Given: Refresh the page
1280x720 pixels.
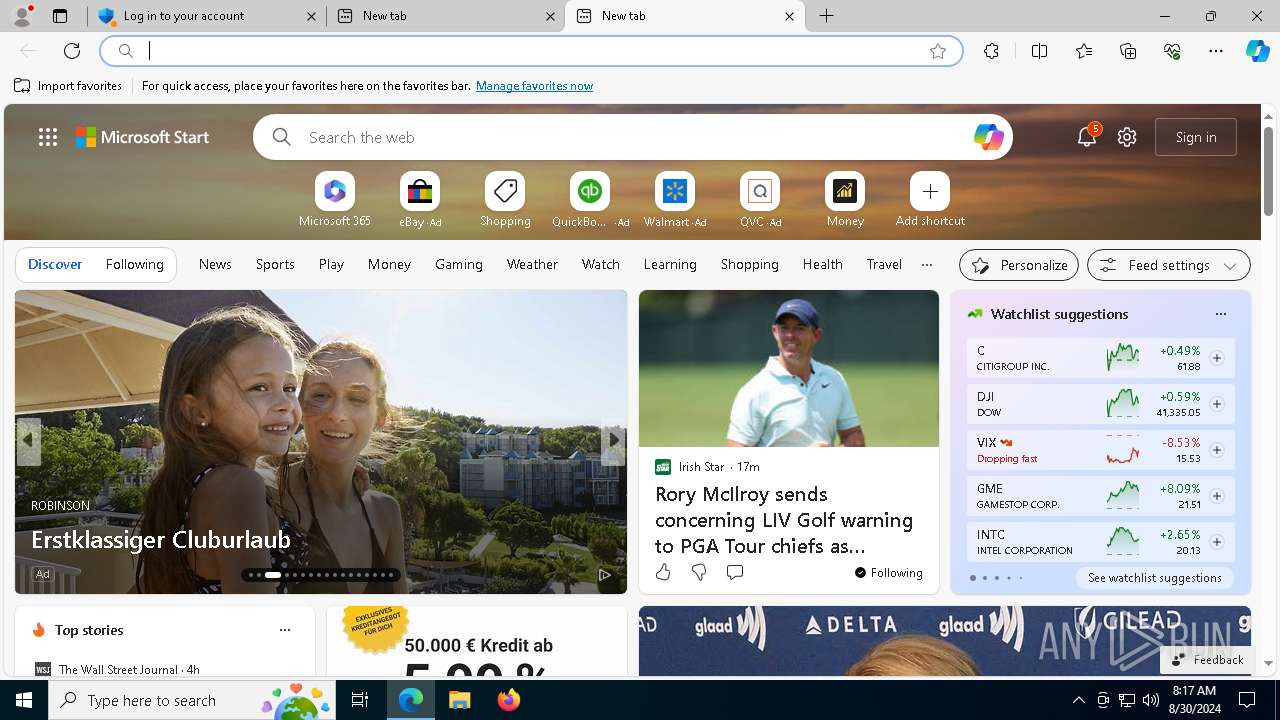Looking at the screenshot, I should pyautogui.click(x=72, y=51).
